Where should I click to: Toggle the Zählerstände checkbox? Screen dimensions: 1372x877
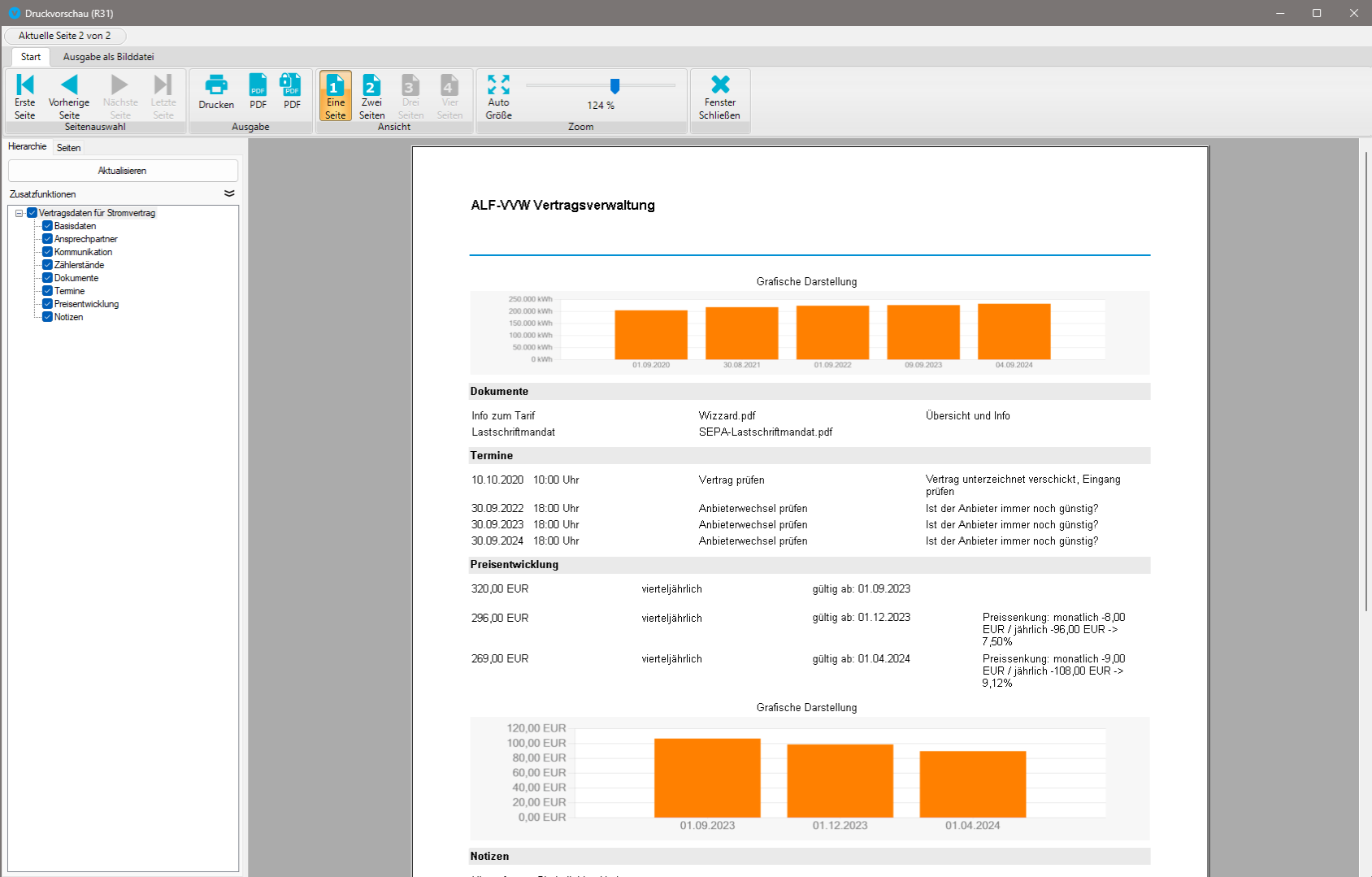point(47,265)
